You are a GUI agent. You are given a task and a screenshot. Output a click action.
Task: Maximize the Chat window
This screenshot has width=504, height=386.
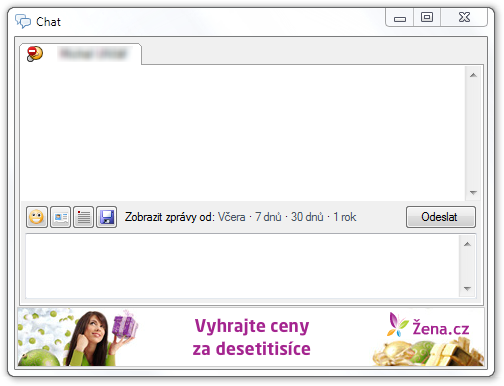427,18
